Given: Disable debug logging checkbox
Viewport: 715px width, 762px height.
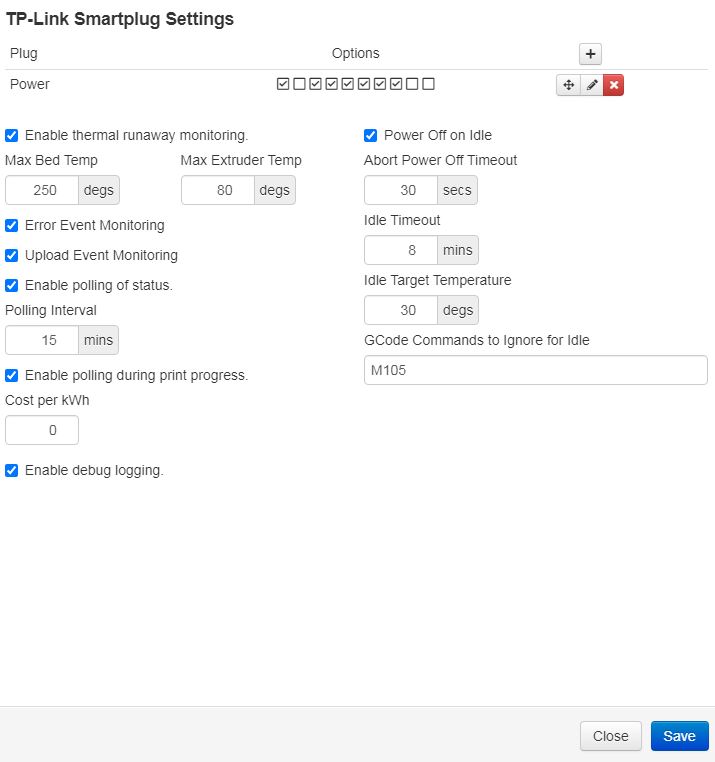Looking at the screenshot, I should click(12, 470).
